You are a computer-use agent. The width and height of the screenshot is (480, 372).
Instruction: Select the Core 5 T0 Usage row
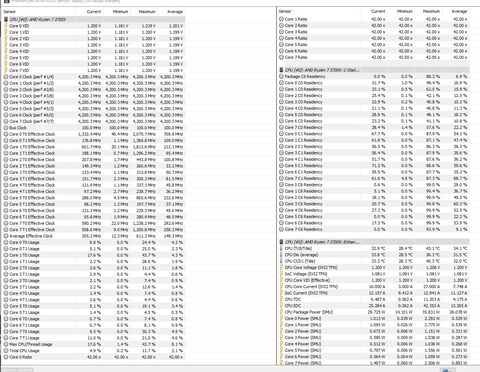coord(94,306)
